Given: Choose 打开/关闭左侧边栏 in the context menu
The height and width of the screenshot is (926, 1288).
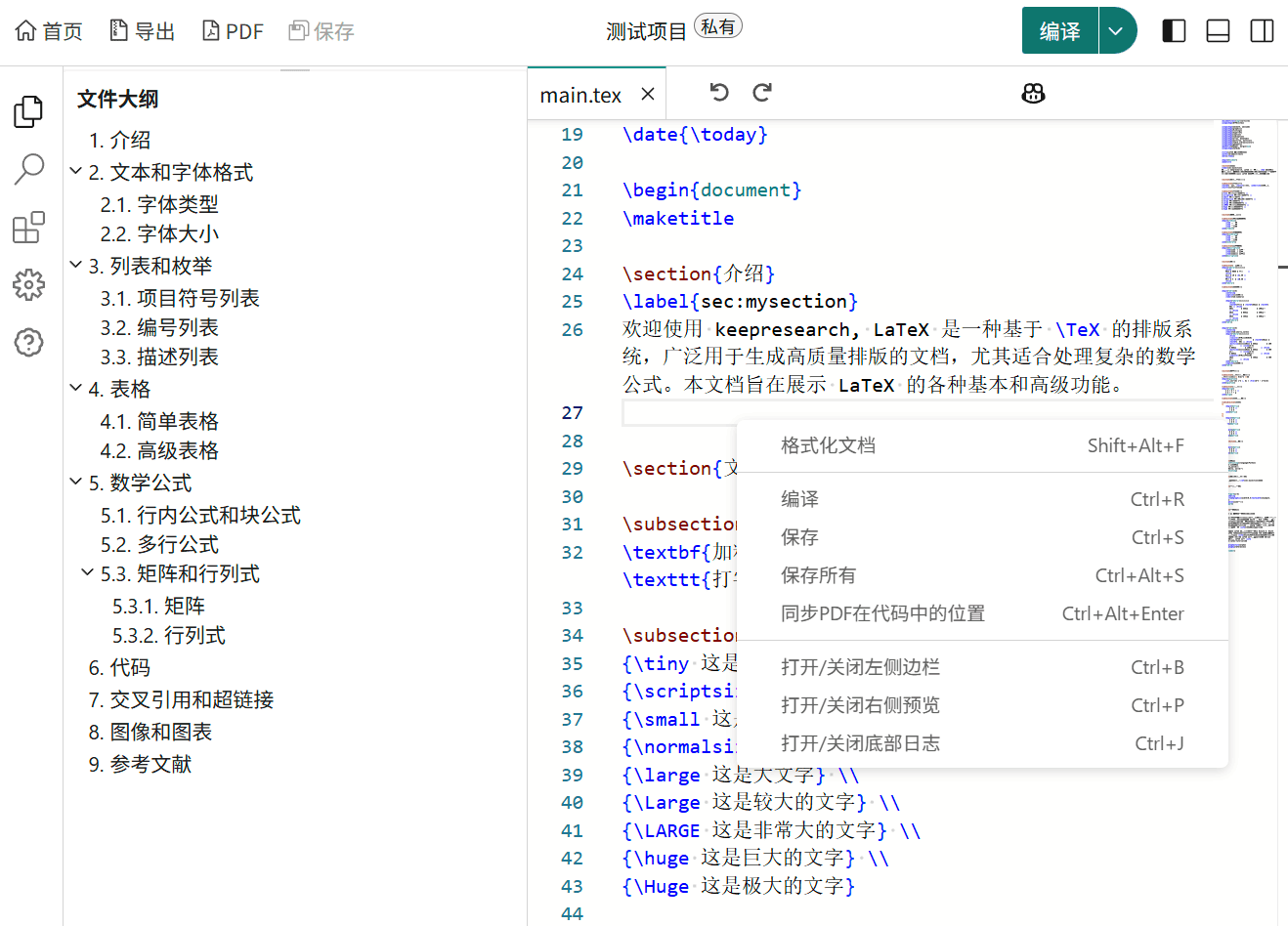Looking at the screenshot, I should tap(982, 667).
